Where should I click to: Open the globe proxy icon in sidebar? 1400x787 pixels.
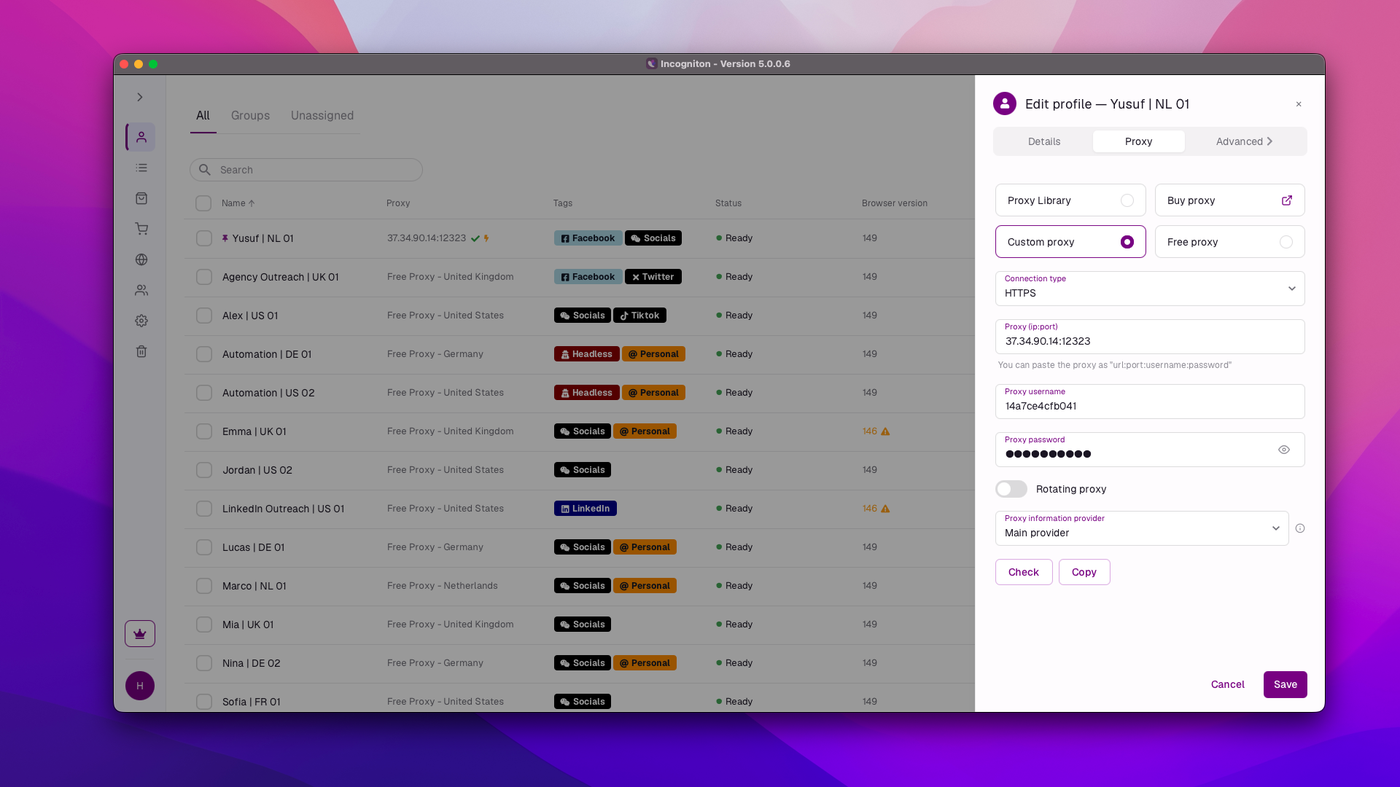(141, 260)
